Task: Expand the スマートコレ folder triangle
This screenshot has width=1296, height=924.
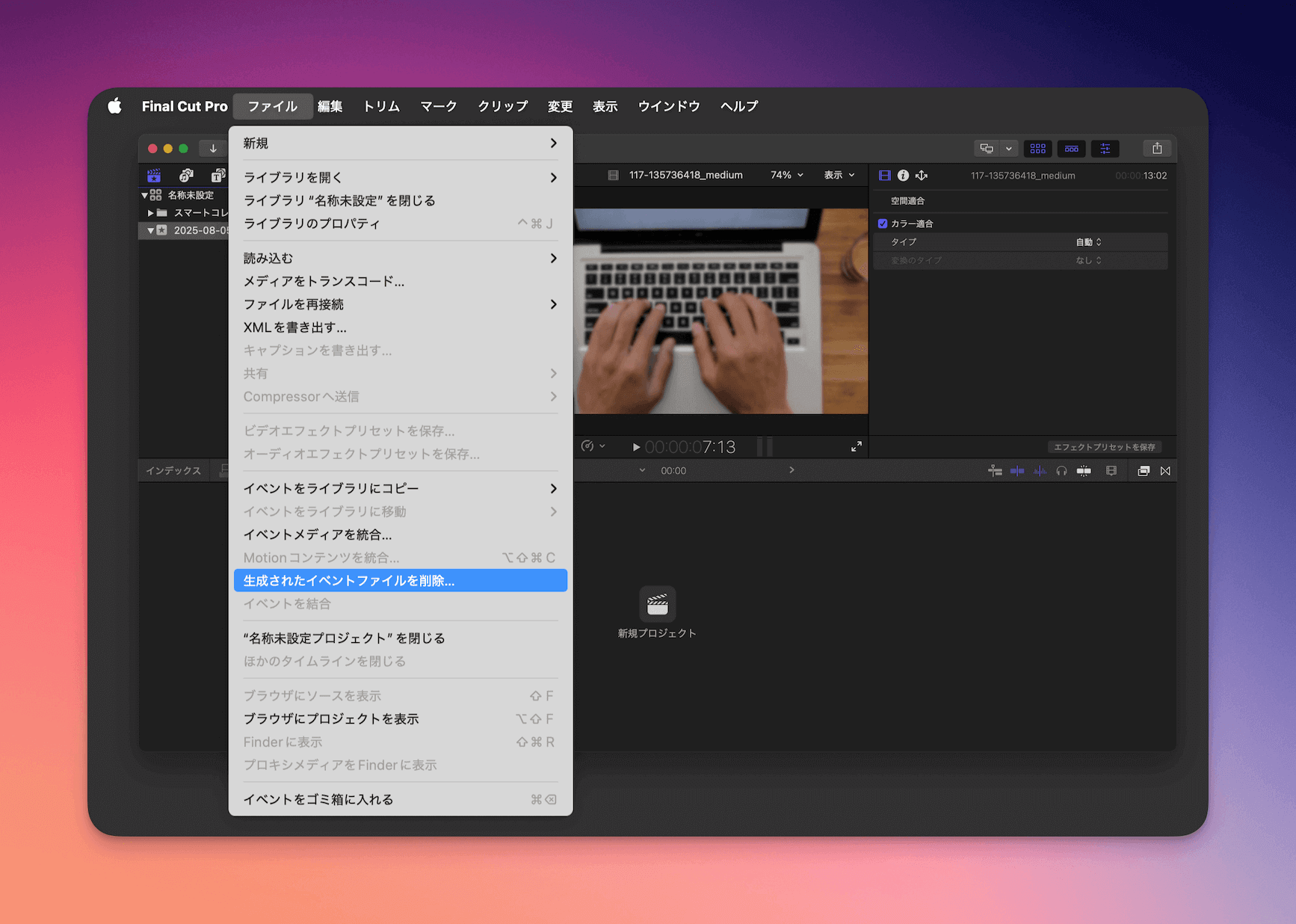Action: pyautogui.click(x=150, y=213)
